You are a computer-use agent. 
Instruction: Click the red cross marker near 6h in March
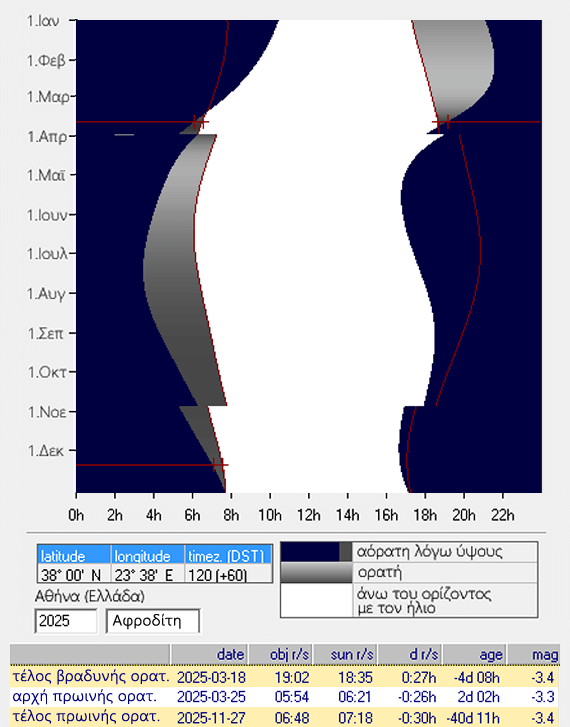pyautogui.click(x=200, y=122)
